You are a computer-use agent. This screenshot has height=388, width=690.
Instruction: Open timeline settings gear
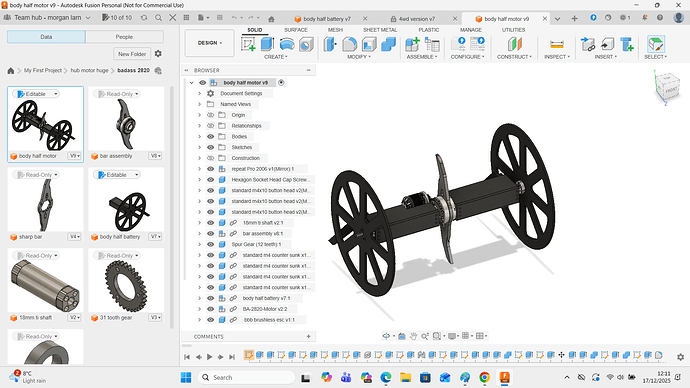[680, 357]
